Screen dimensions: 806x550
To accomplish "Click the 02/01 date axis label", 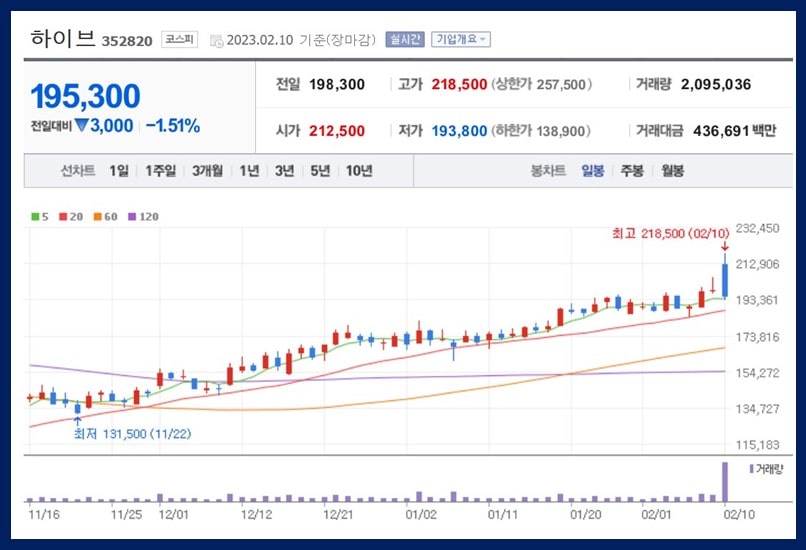I will [656, 515].
